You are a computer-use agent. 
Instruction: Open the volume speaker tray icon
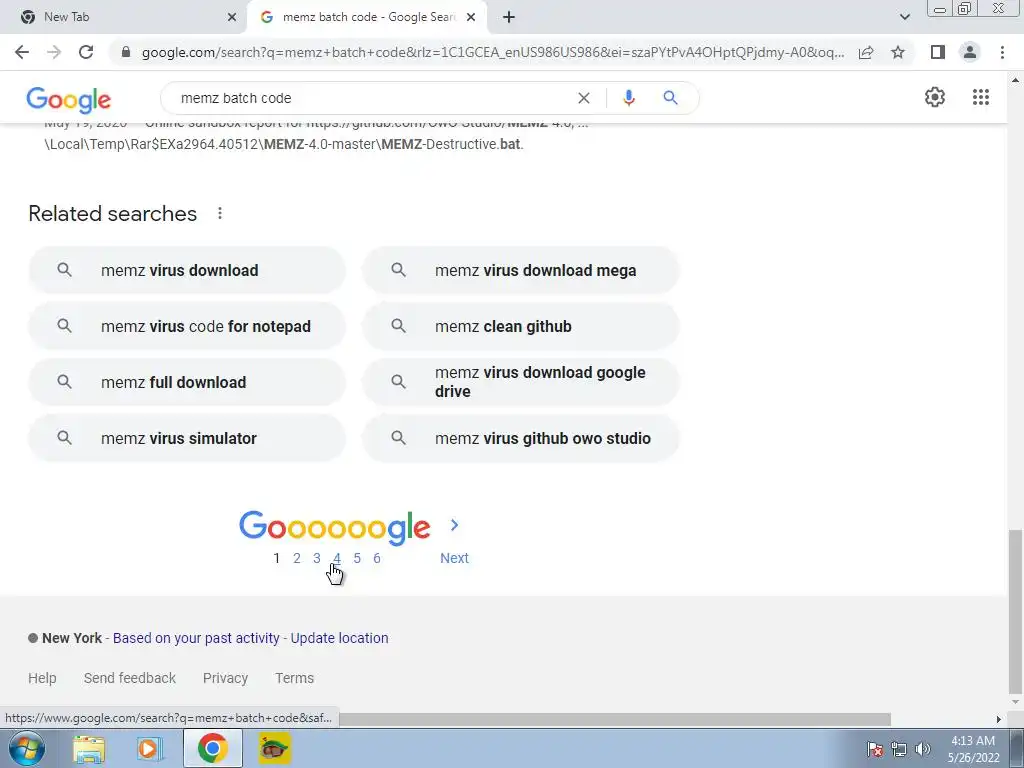click(923, 749)
